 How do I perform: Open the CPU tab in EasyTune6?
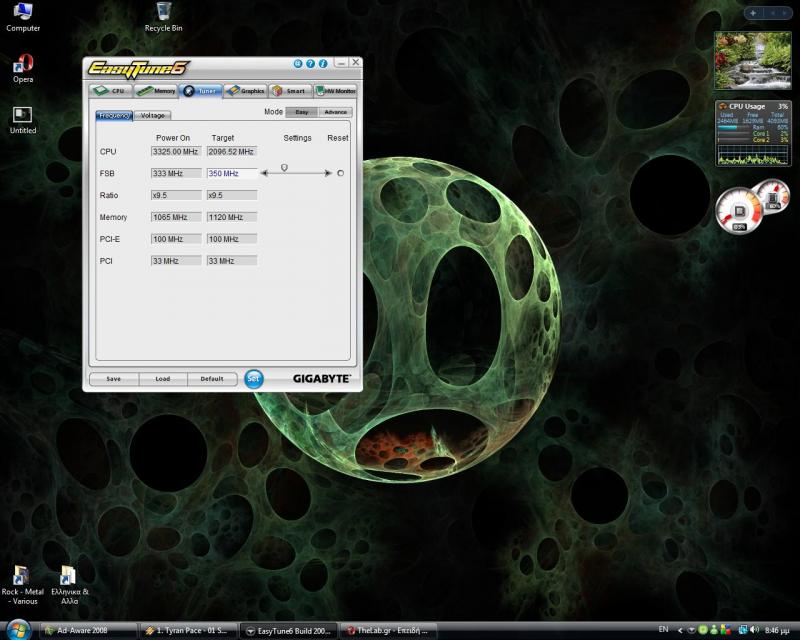click(x=111, y=91)
